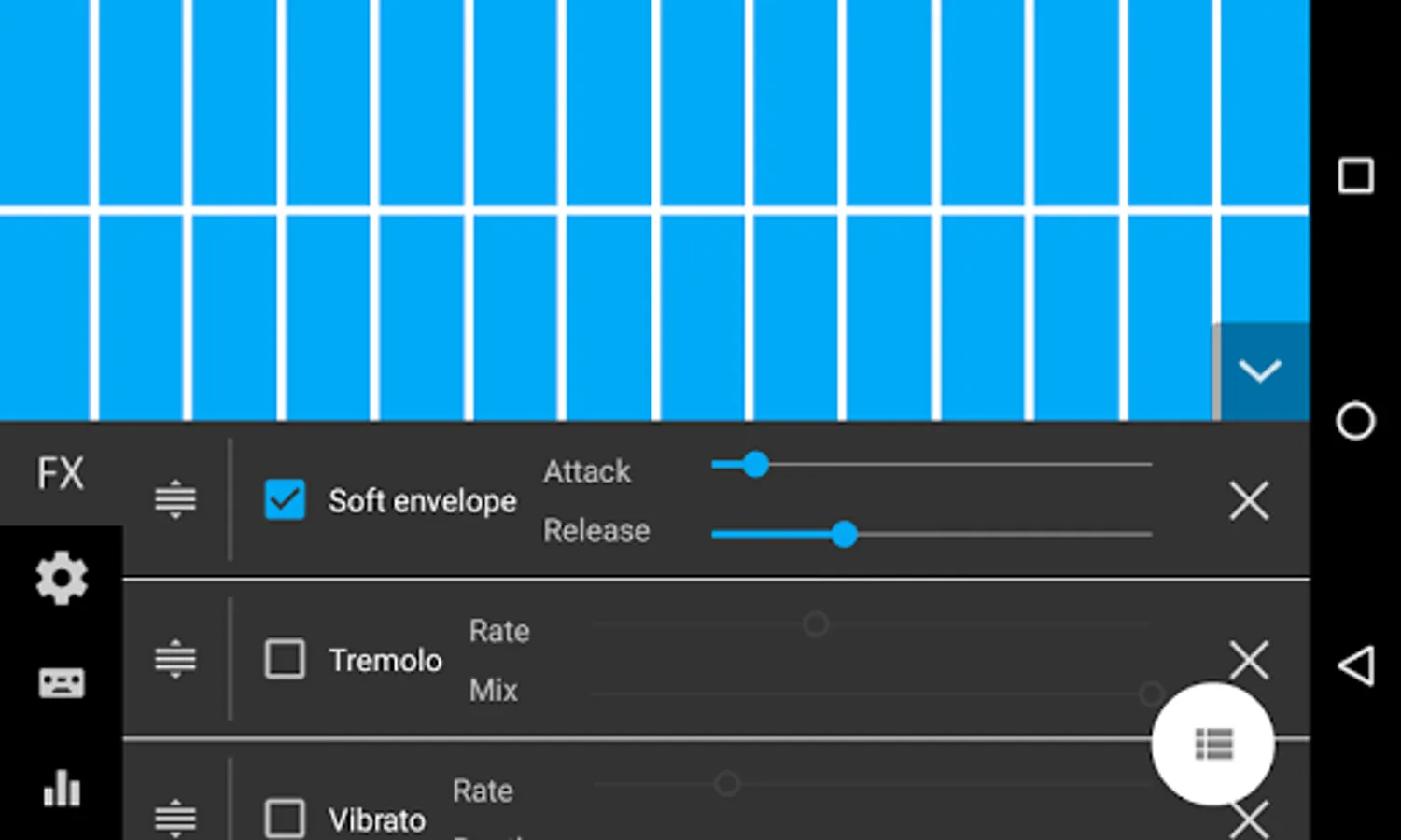Click the reorder handle for Tremolo
The width and height of the screenshot is (1401, 840).
coord(175,659)
